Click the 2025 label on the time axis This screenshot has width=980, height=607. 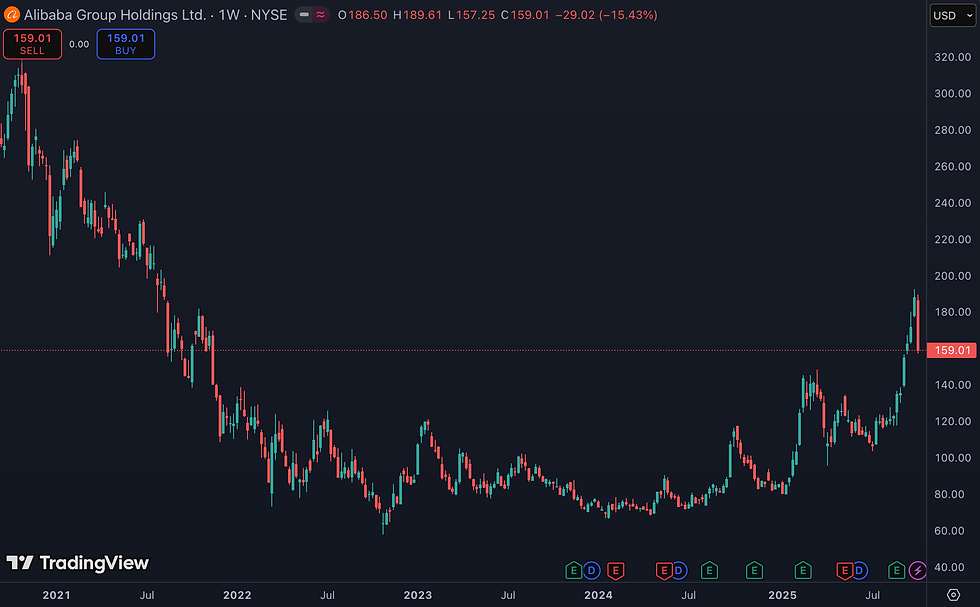pyautogui.click(x=782, y=595)
